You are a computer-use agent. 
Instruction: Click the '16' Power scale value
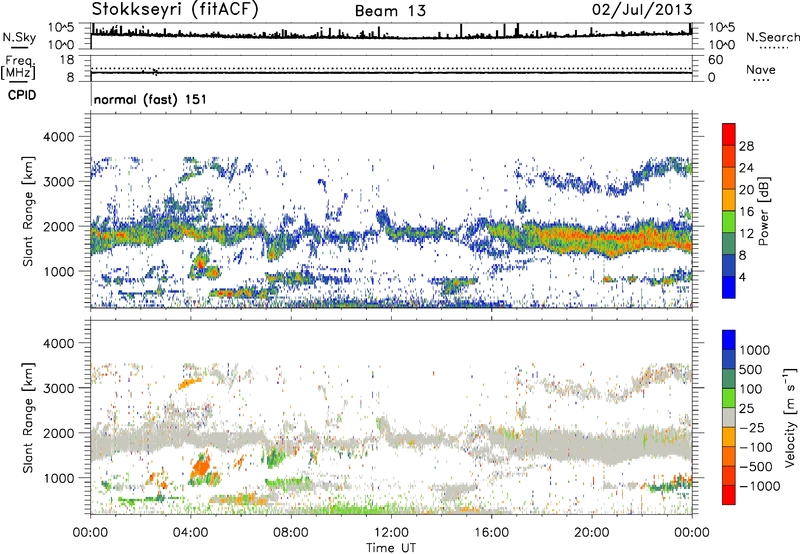(x=746, y=212)
